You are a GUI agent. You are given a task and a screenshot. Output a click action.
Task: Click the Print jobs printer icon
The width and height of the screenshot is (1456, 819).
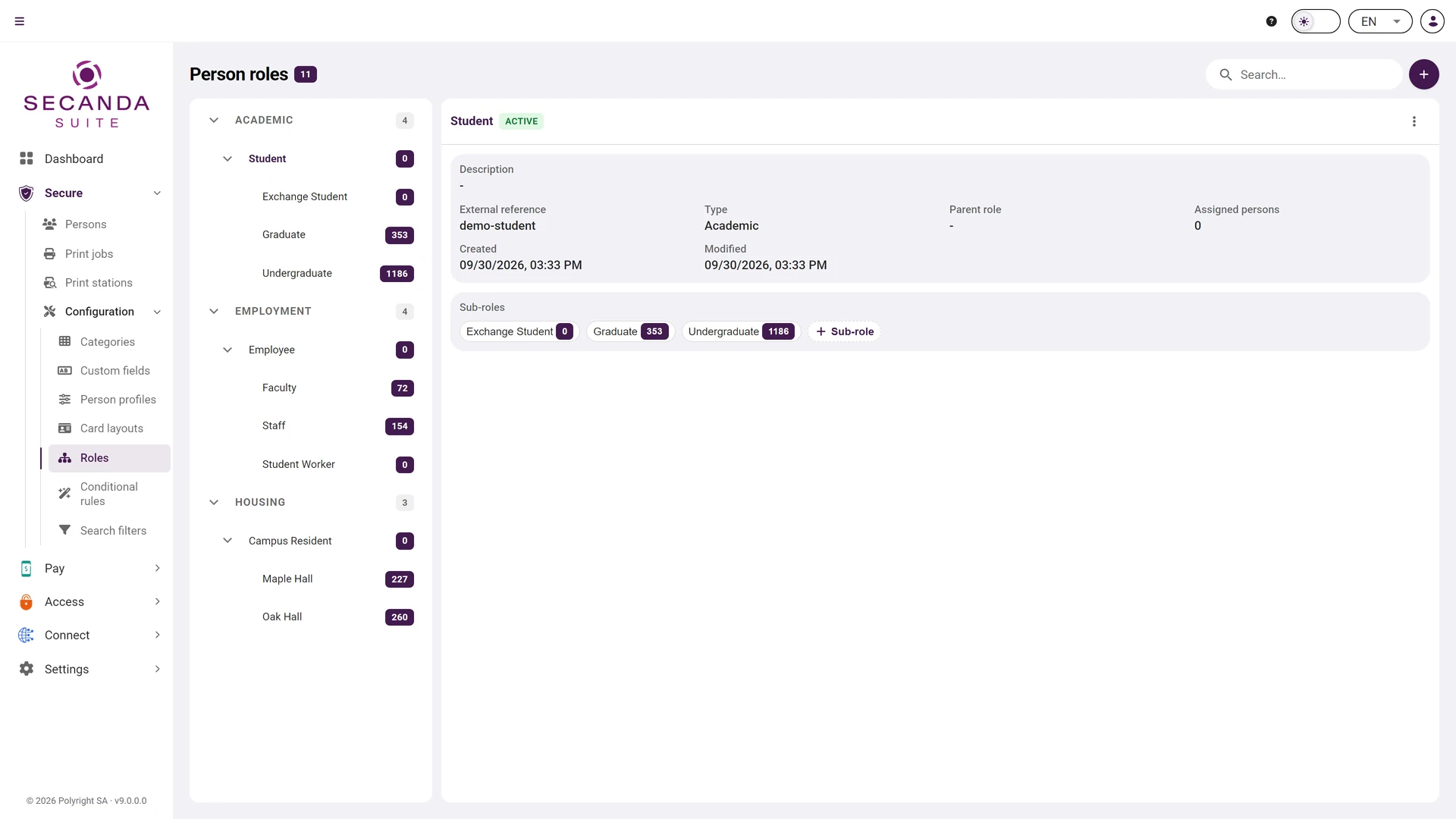tap(50, 254)
